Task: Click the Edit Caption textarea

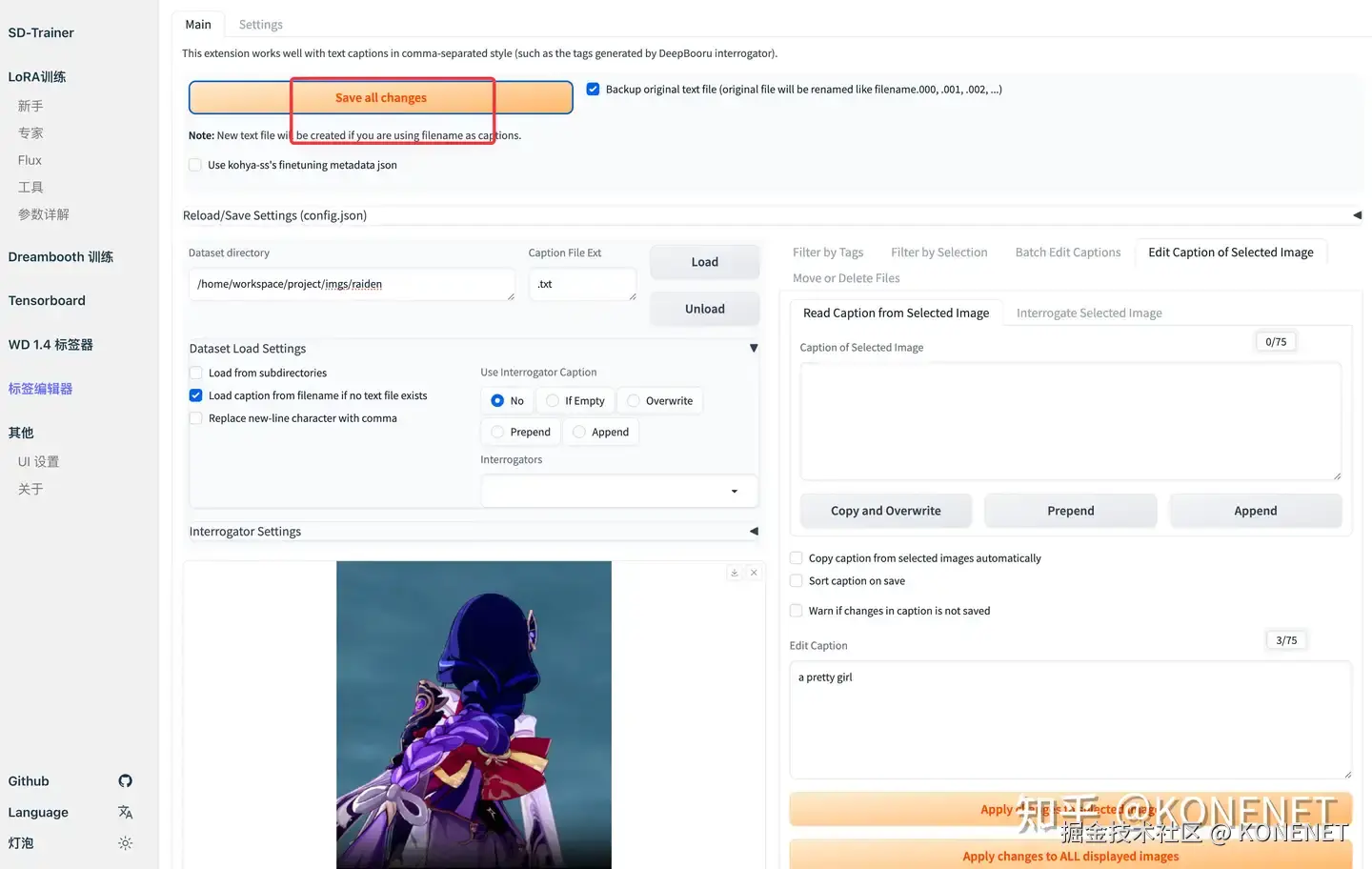Action: pyautogui.click(x=1071, y=720)
